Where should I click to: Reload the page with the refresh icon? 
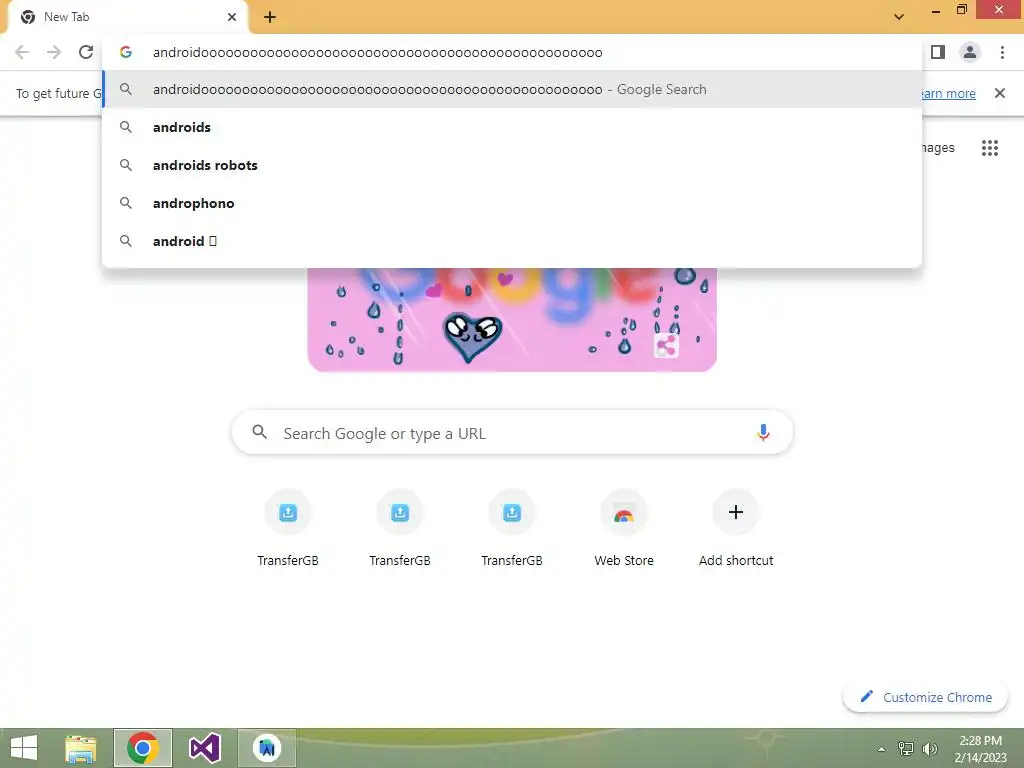pyautogui.click(x=86, y=52)
